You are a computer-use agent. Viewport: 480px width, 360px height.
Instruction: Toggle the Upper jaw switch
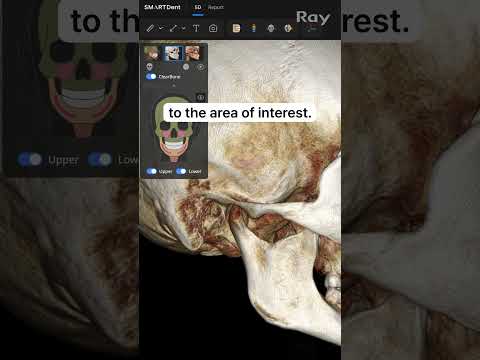tap(152, 171)
